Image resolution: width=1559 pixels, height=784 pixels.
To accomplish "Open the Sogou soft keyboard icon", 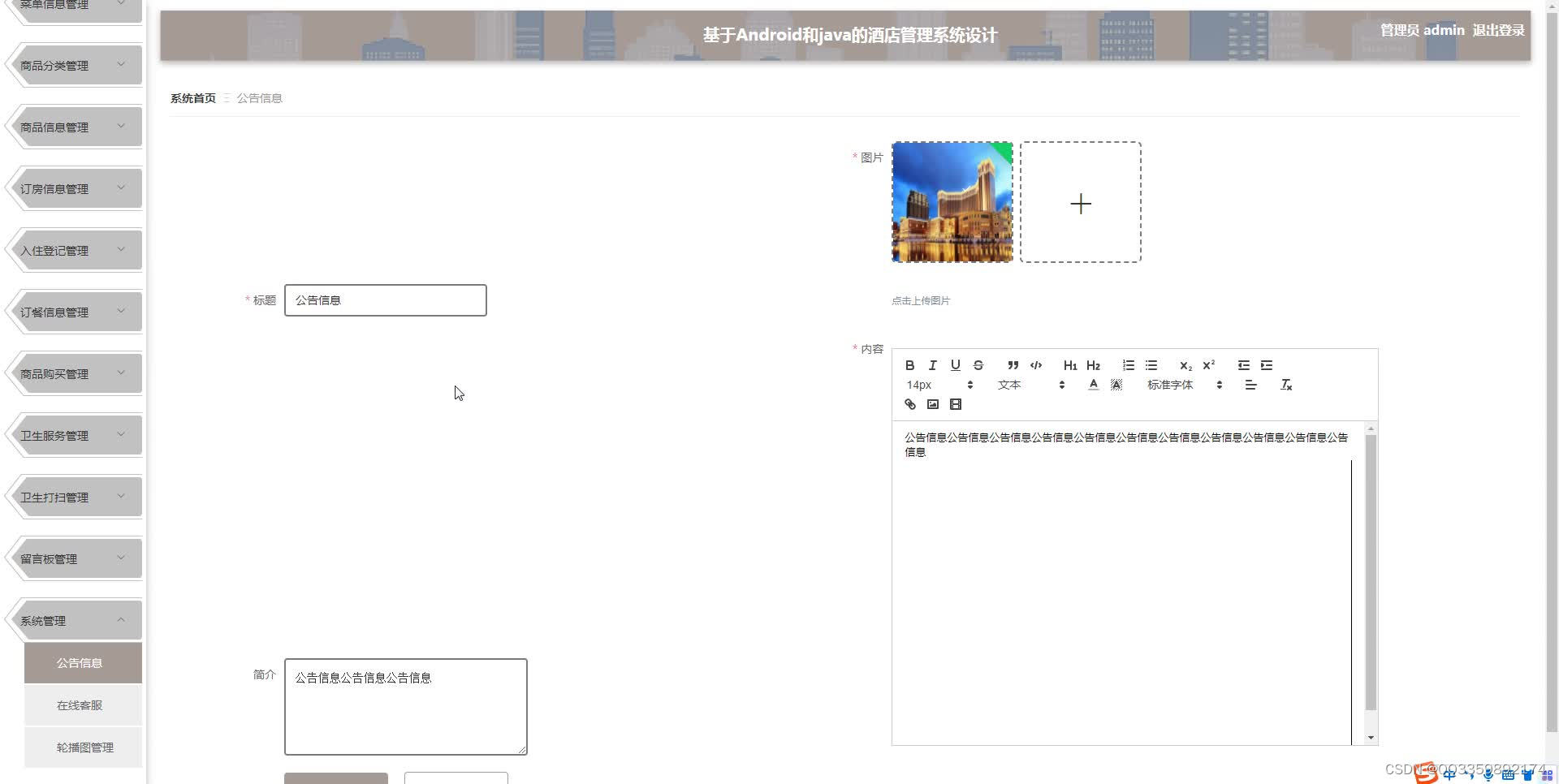I will 1508,775.
